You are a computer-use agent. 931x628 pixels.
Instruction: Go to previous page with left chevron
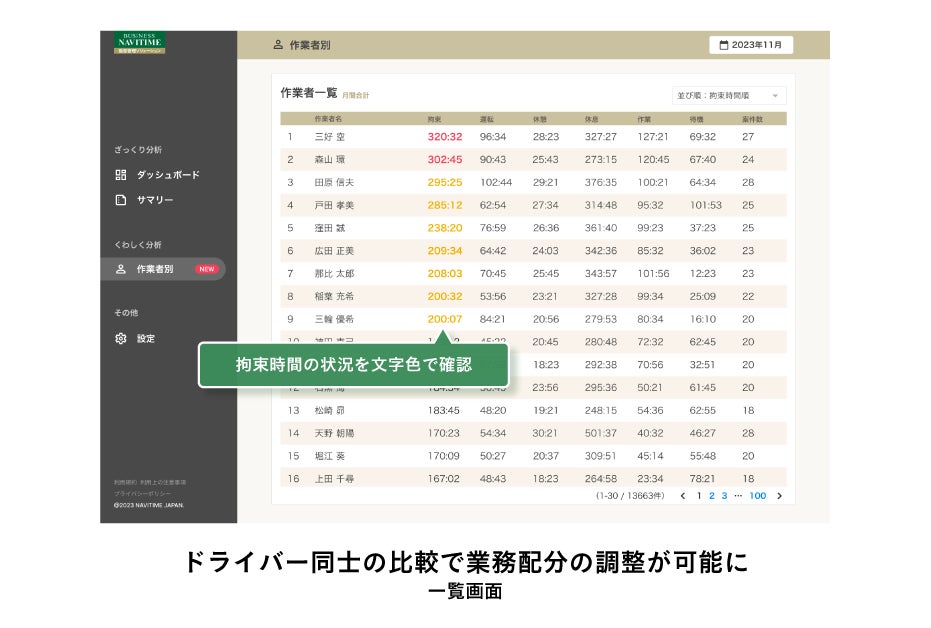coord(683,496)
